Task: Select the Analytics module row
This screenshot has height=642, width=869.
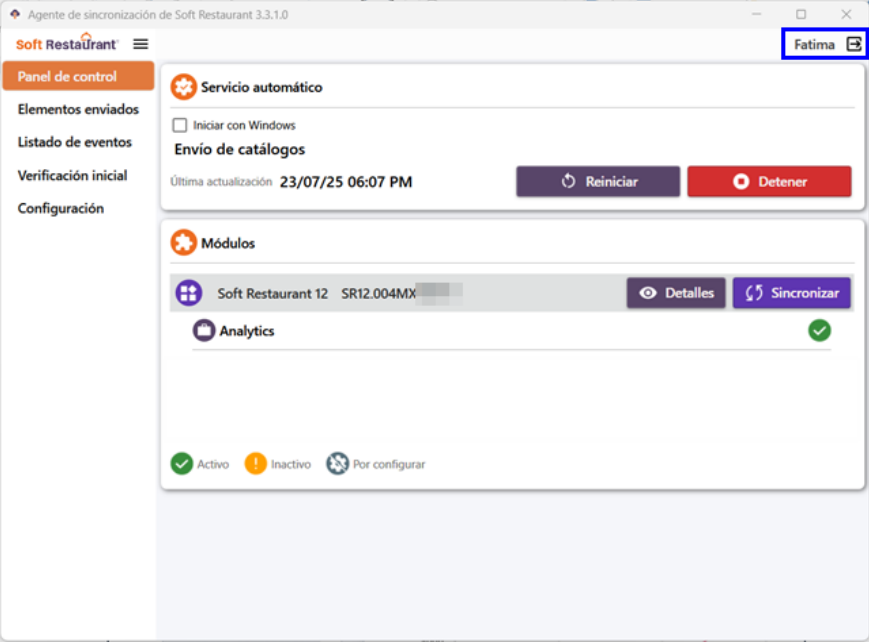Action: [x=511, y=331]
